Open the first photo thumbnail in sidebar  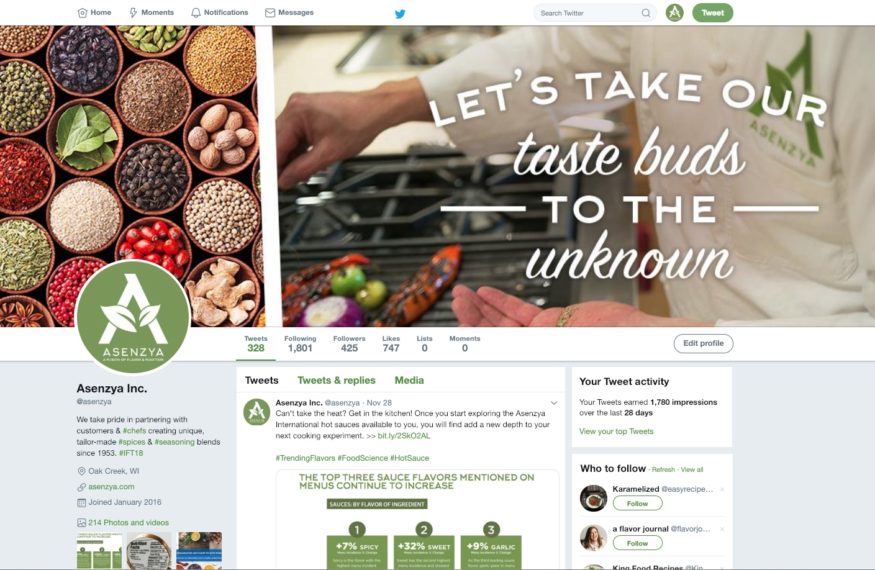(99, 550)
